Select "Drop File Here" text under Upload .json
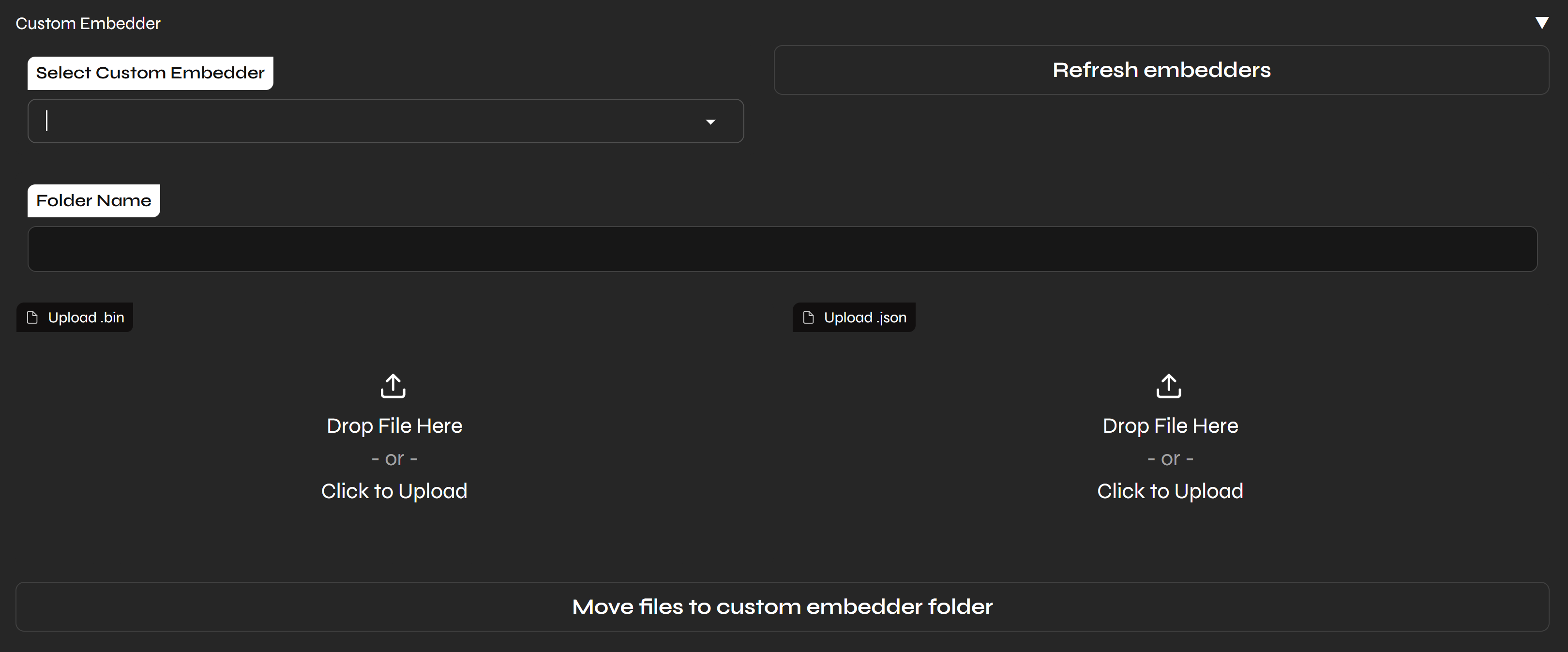 1170,426
